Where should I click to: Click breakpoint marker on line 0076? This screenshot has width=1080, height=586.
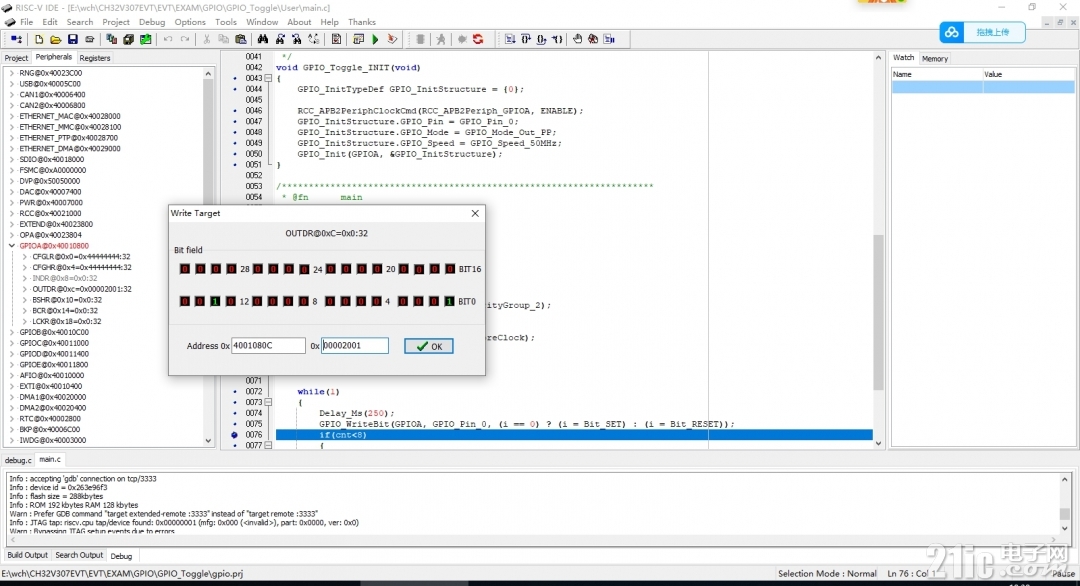pos(234,435)
